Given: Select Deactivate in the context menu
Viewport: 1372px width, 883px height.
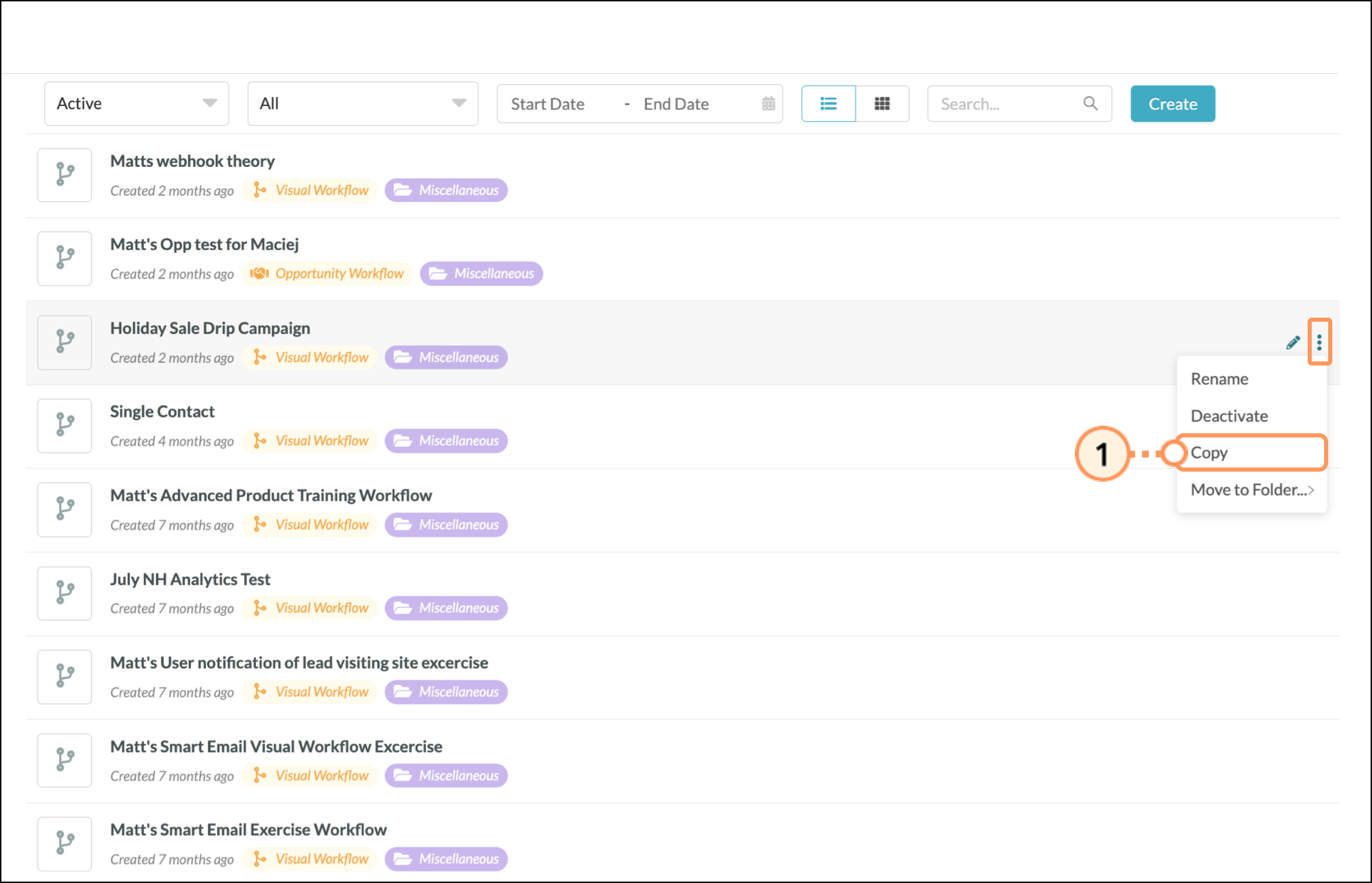Looking at the screenshot, I should [x=1229, y=416].
